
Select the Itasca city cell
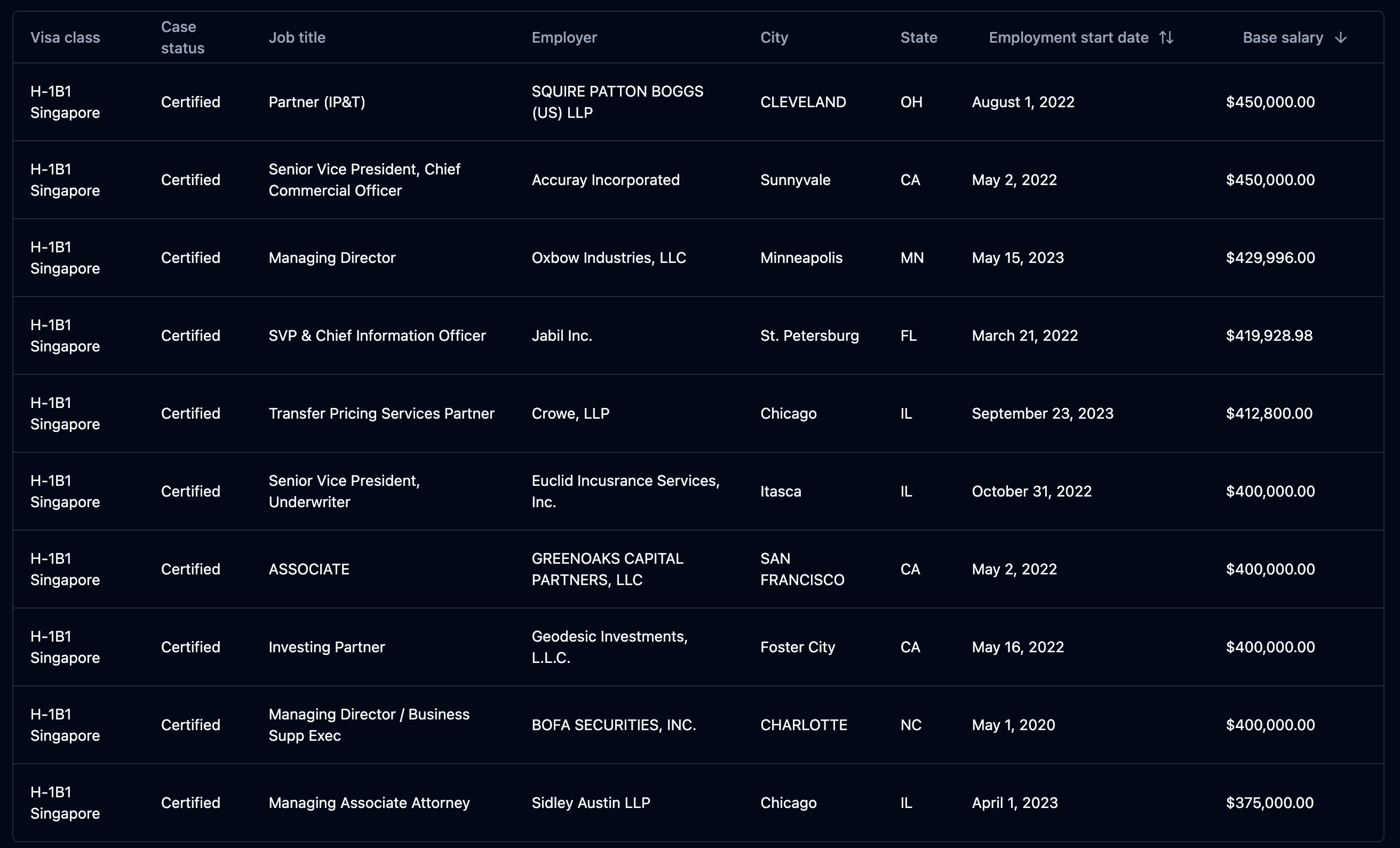click(x=780, y=491)
